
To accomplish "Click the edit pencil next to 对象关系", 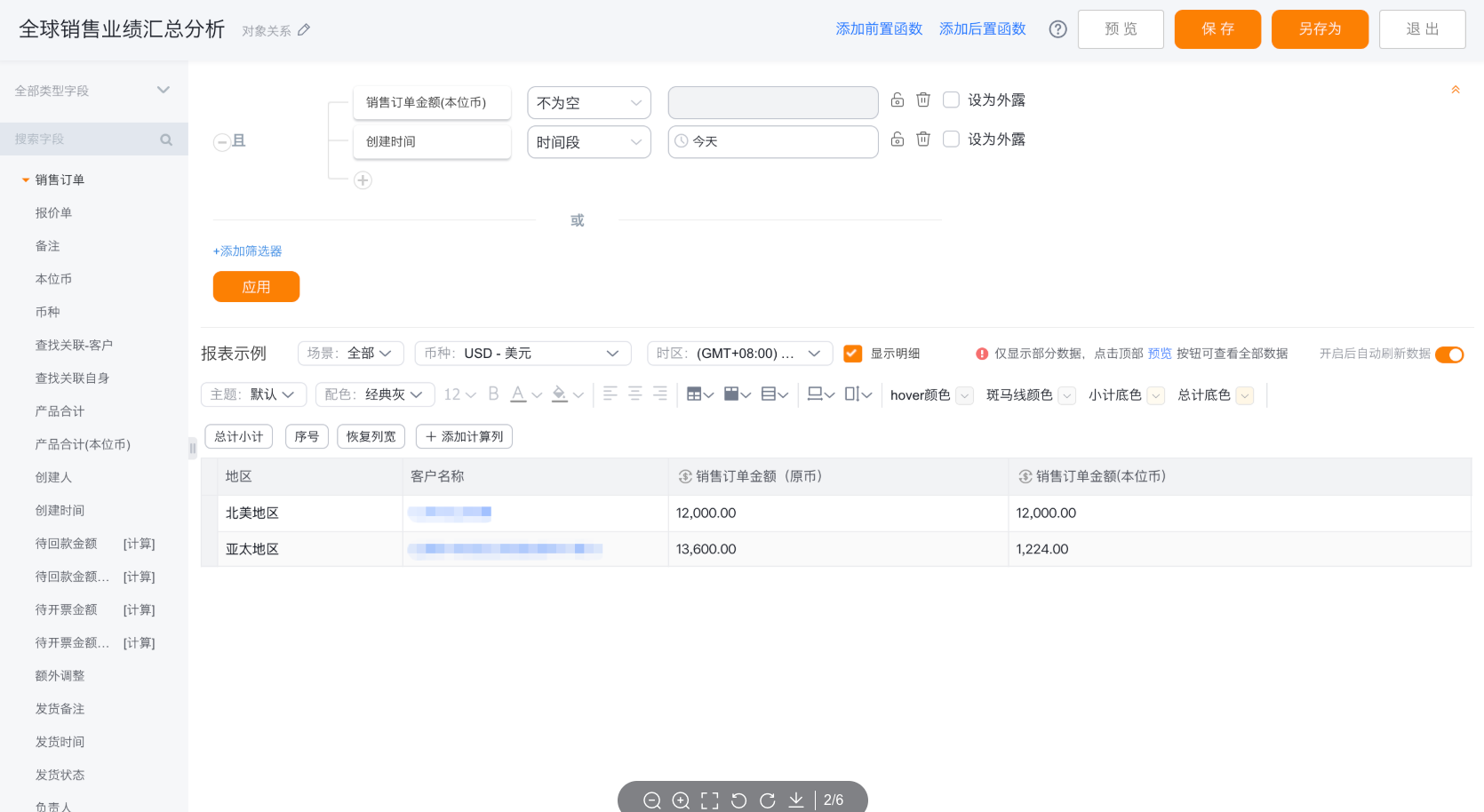I will point(304,30).
